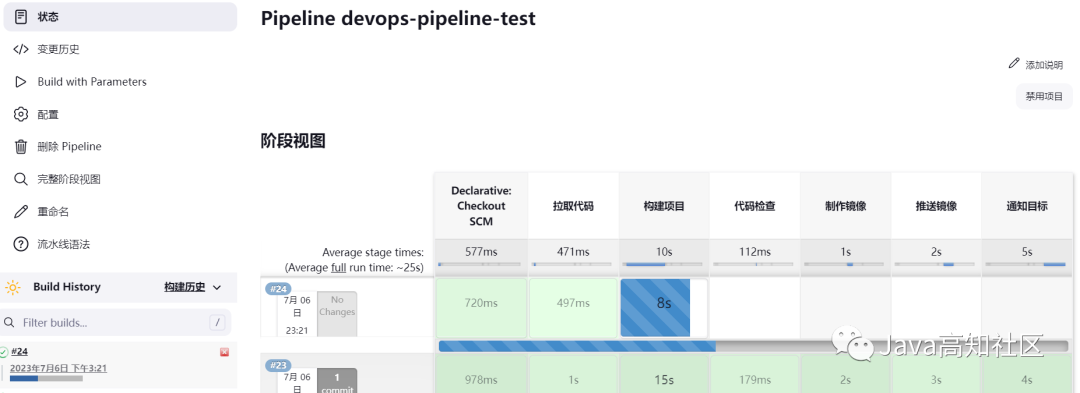The height and width of the screenshot is (393, 1080).
Task: Cancel build #24 with the red stop icon
Action: click(x=225, y=352)
